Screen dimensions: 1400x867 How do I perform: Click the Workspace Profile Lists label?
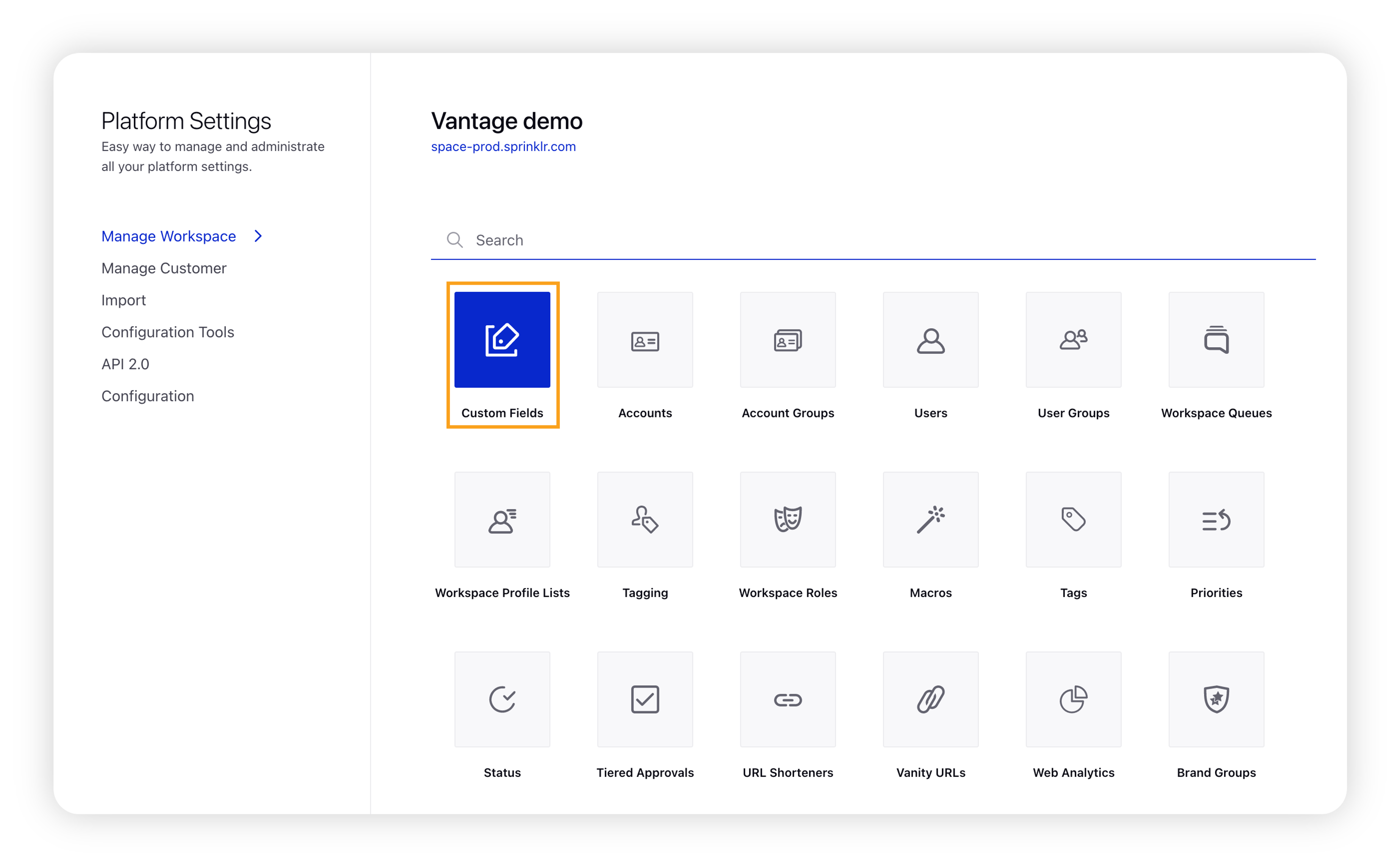click(502, 593)
